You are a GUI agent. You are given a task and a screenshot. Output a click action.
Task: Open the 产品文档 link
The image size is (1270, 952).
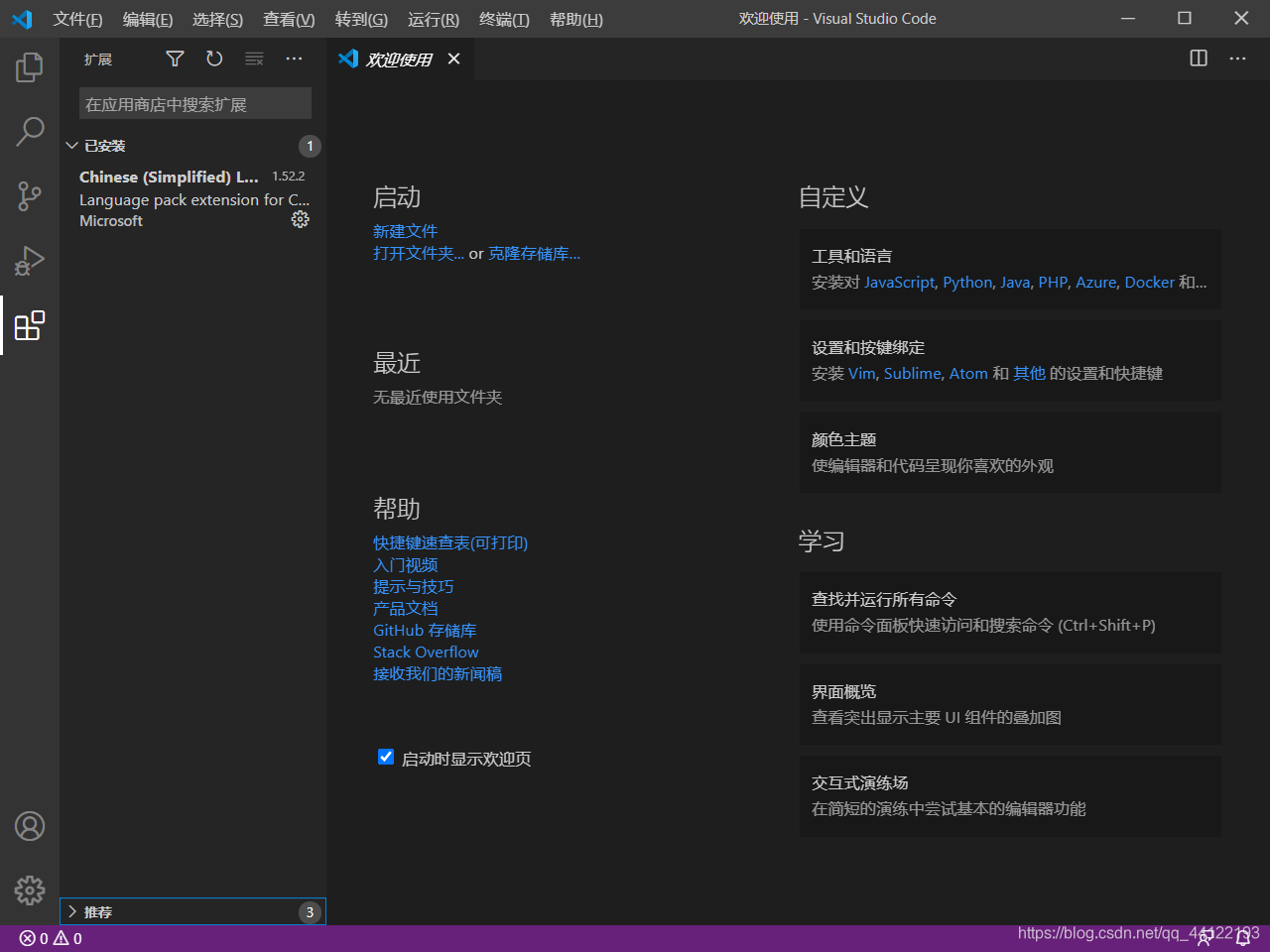(x=405, y=608)
